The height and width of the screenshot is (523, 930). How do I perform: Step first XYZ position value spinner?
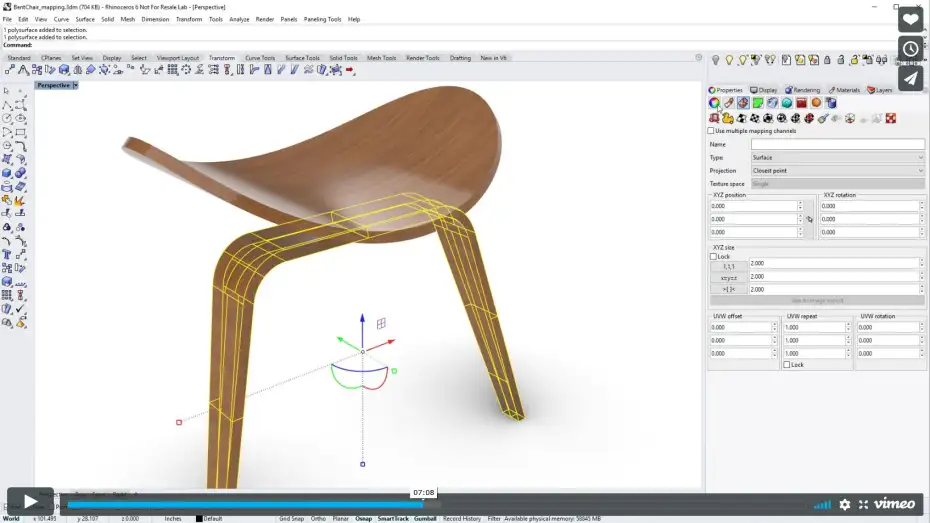point(800,206)
